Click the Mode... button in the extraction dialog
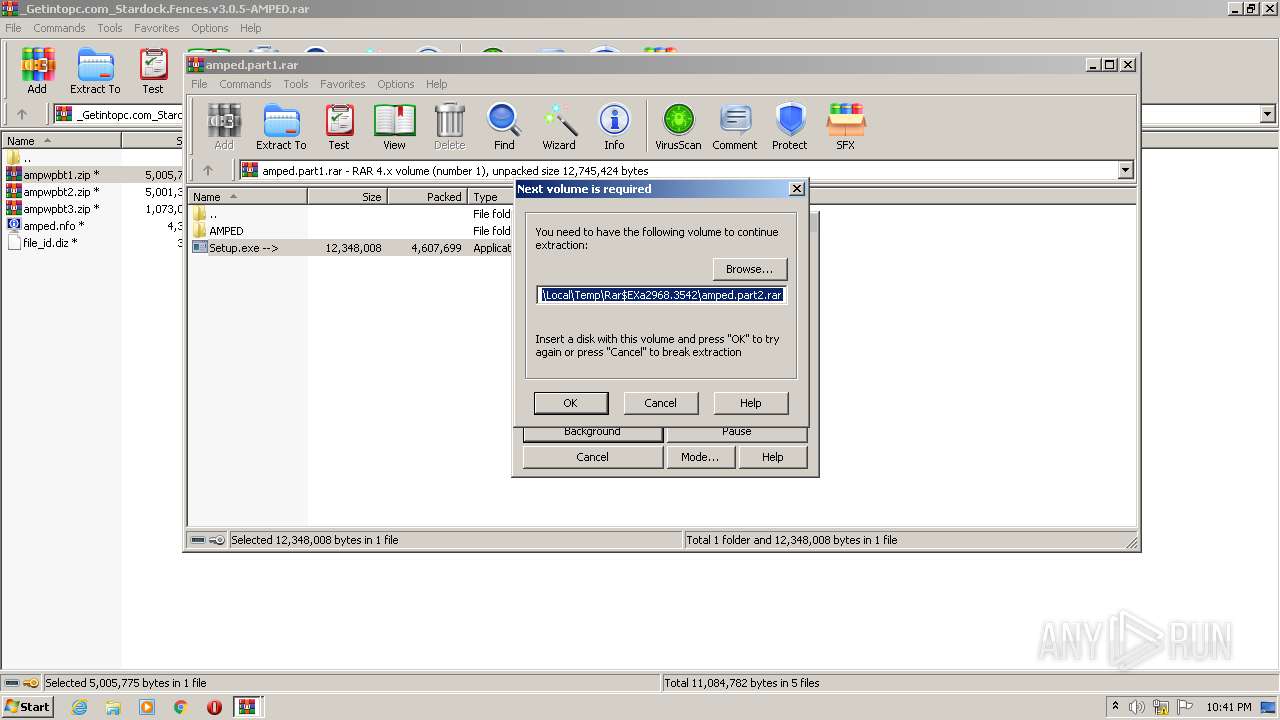The image size is (1280, 720). (x=699, y=457)
